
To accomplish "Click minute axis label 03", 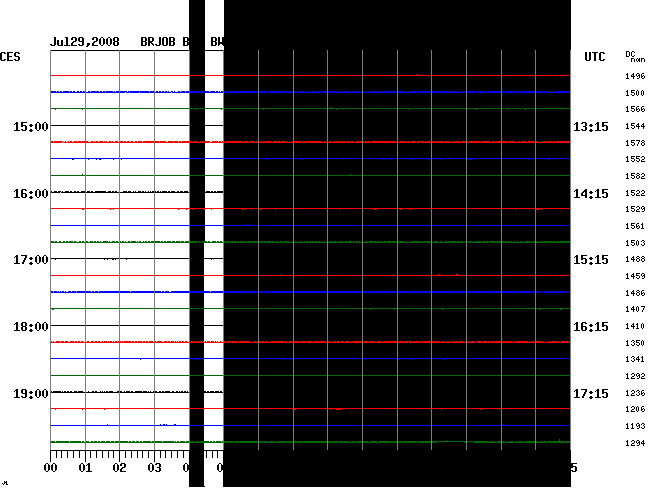I will point(154,468).
